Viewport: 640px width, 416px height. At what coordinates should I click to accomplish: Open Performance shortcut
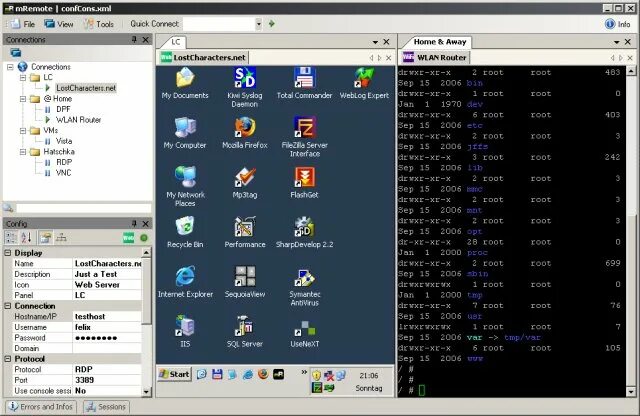click(x=244, y=232)
